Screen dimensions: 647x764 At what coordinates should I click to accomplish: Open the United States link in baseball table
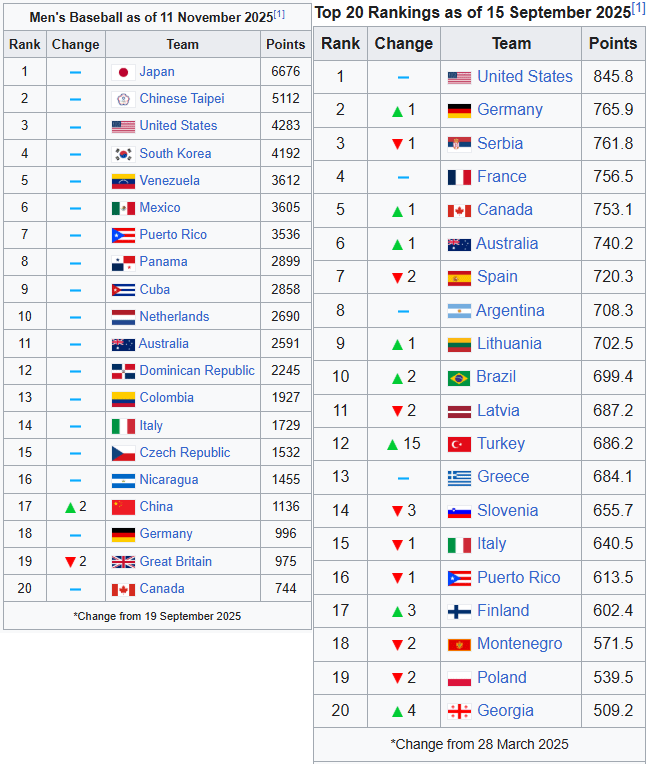[x=178, y=125]
